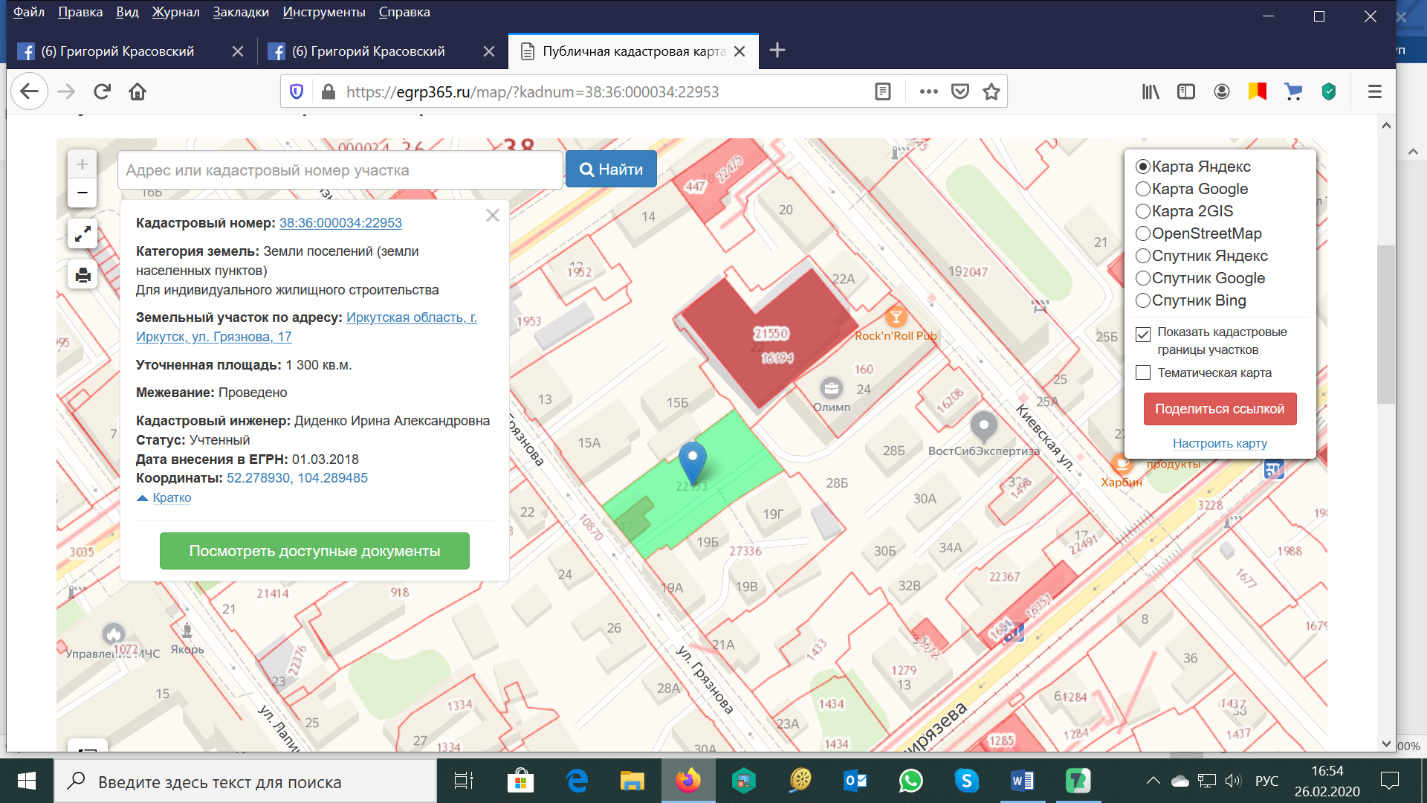
Task: Select Спутник Bing radio button
Action: click(x=1143, y=300)
